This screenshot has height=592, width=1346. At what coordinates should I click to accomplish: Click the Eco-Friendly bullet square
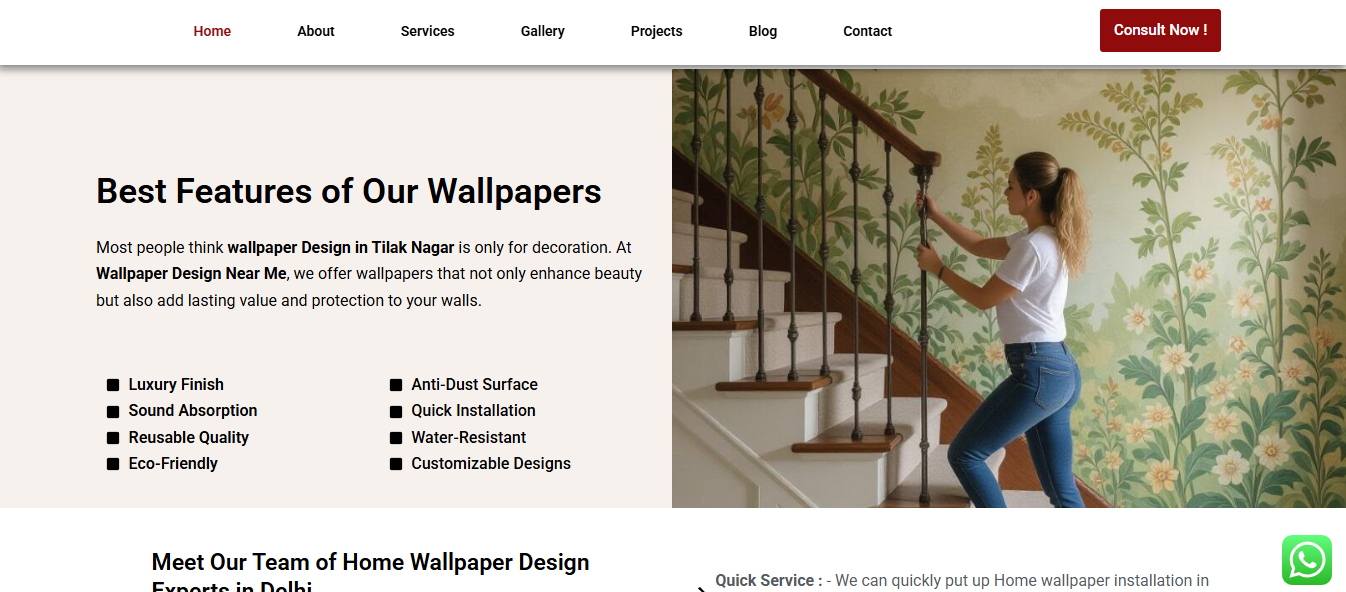point(113,464)
